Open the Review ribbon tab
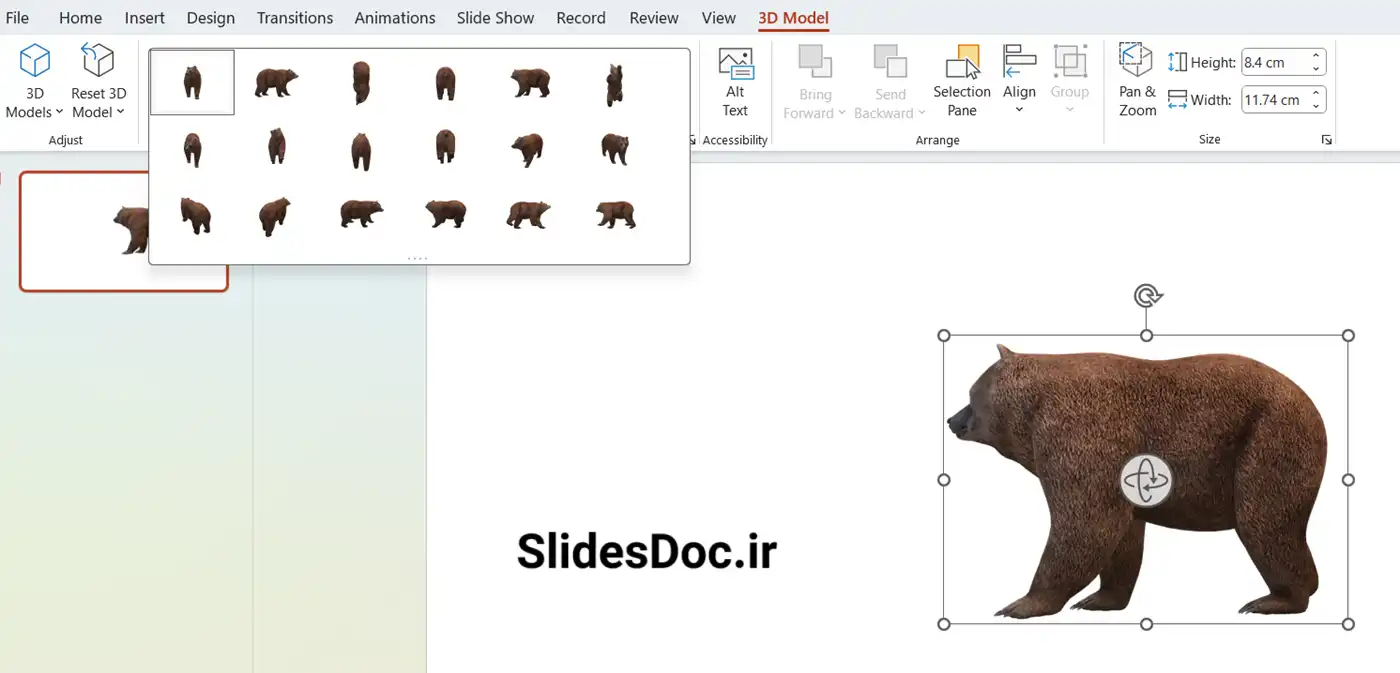This screenshot has width=1400, height=673. coord(653,17)
